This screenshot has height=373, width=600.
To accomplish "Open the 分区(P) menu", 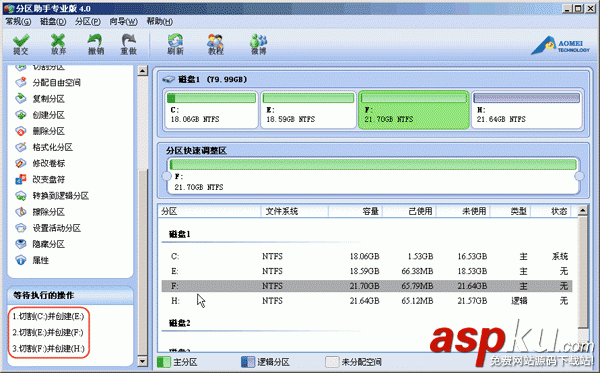I will [88, 21].
